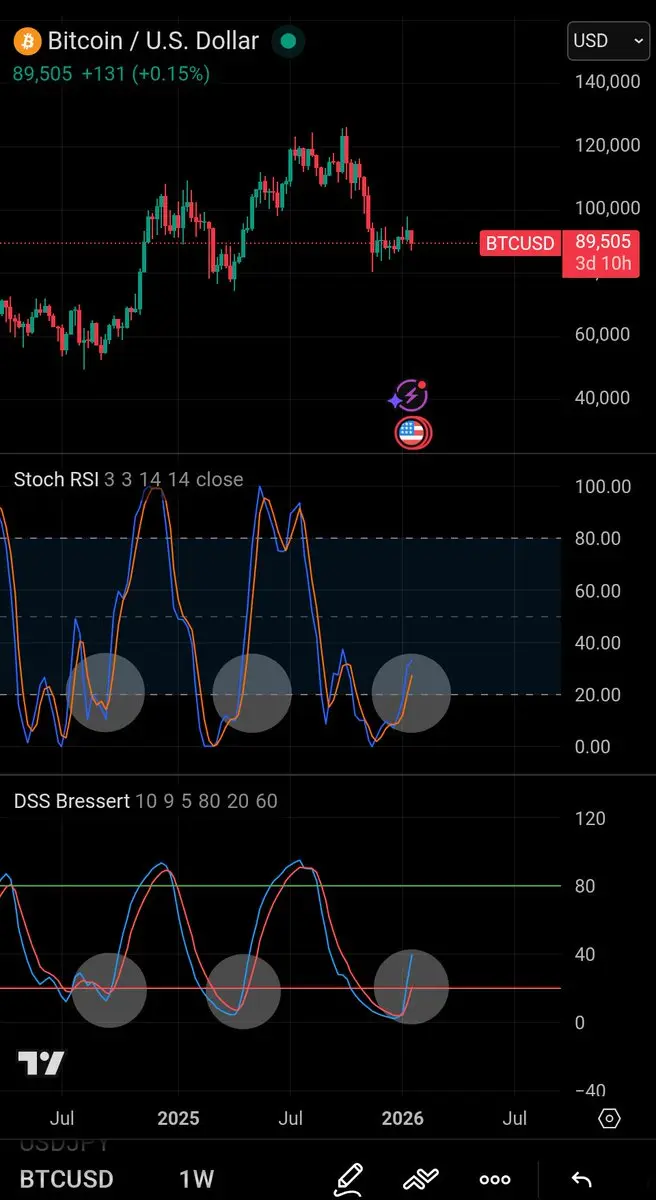Tap the +131 (+0.15%) price change text
The image size is (656, 1200).
(x=145, y=74)
